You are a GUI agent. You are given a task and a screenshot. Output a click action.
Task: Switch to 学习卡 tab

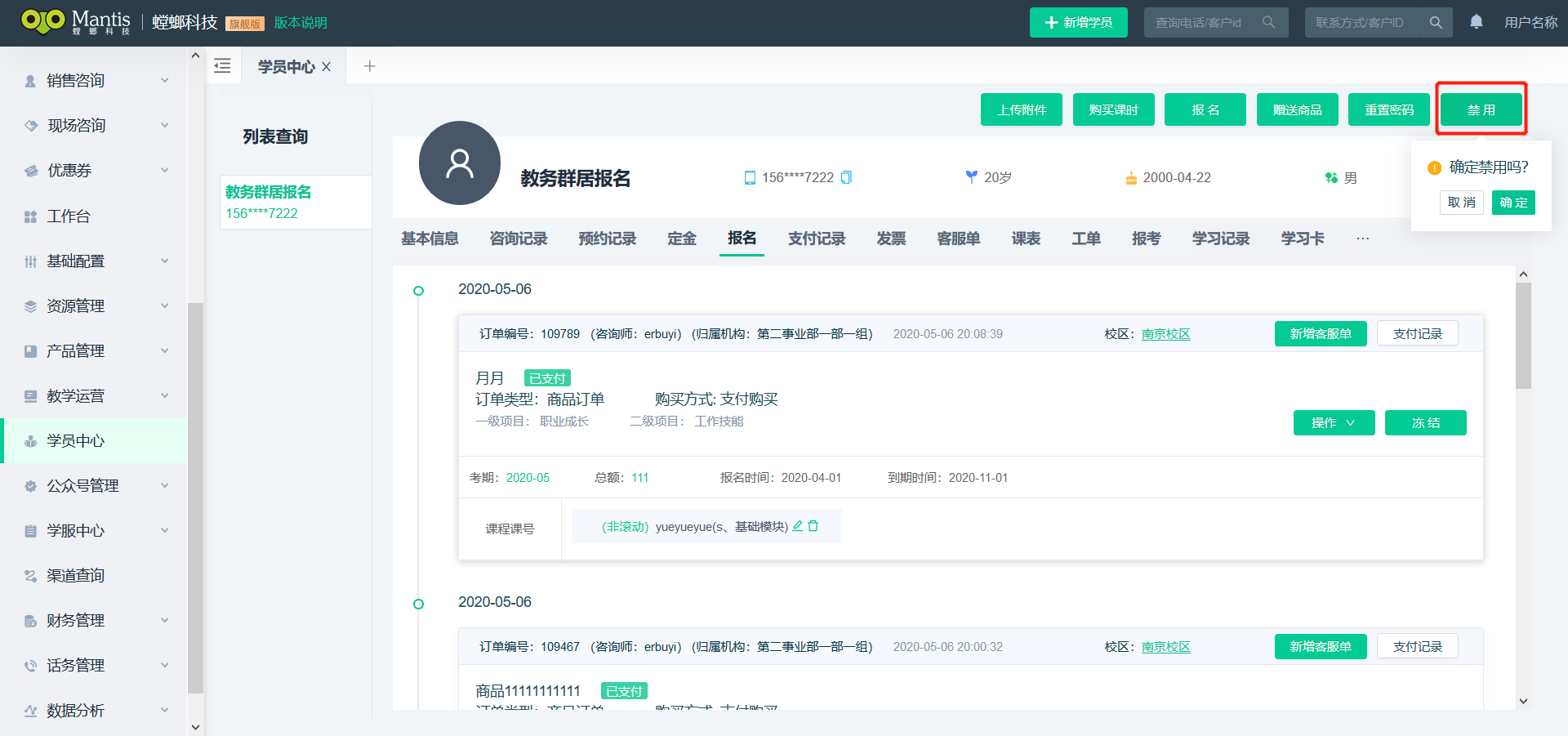1303,239
